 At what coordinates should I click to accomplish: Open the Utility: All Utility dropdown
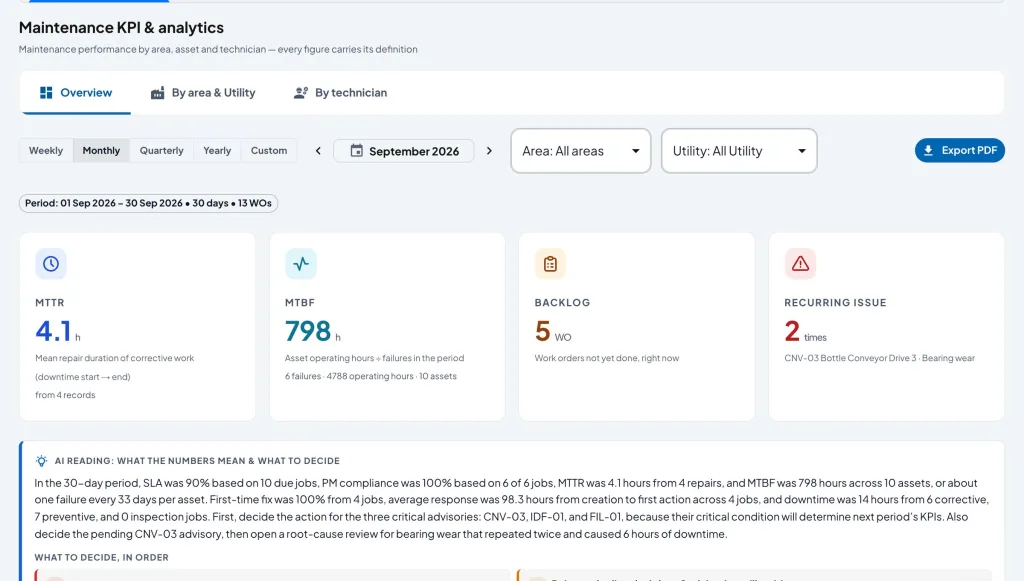pyautogui.click(x=739, y=151)
